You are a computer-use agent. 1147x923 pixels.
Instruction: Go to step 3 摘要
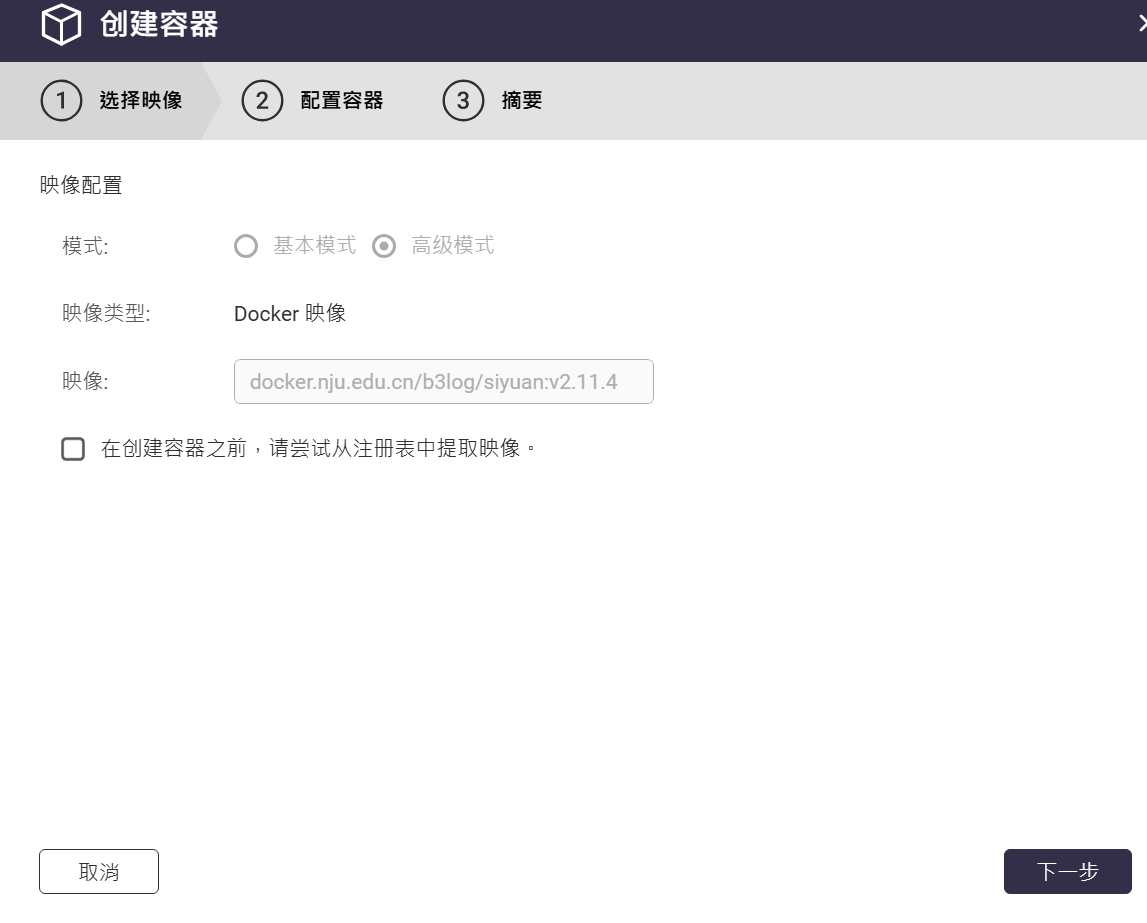[x=492, y=100]
